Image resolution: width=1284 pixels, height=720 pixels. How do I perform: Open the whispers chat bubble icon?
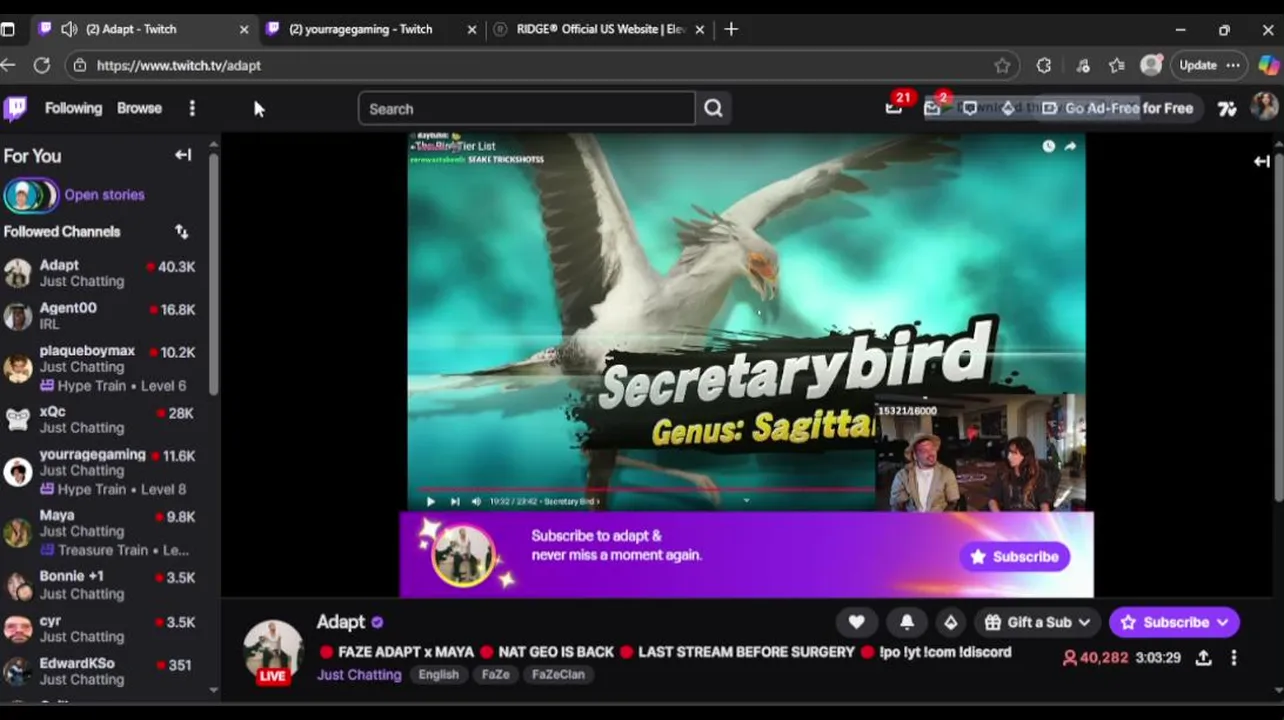click(x=969, y=108)
